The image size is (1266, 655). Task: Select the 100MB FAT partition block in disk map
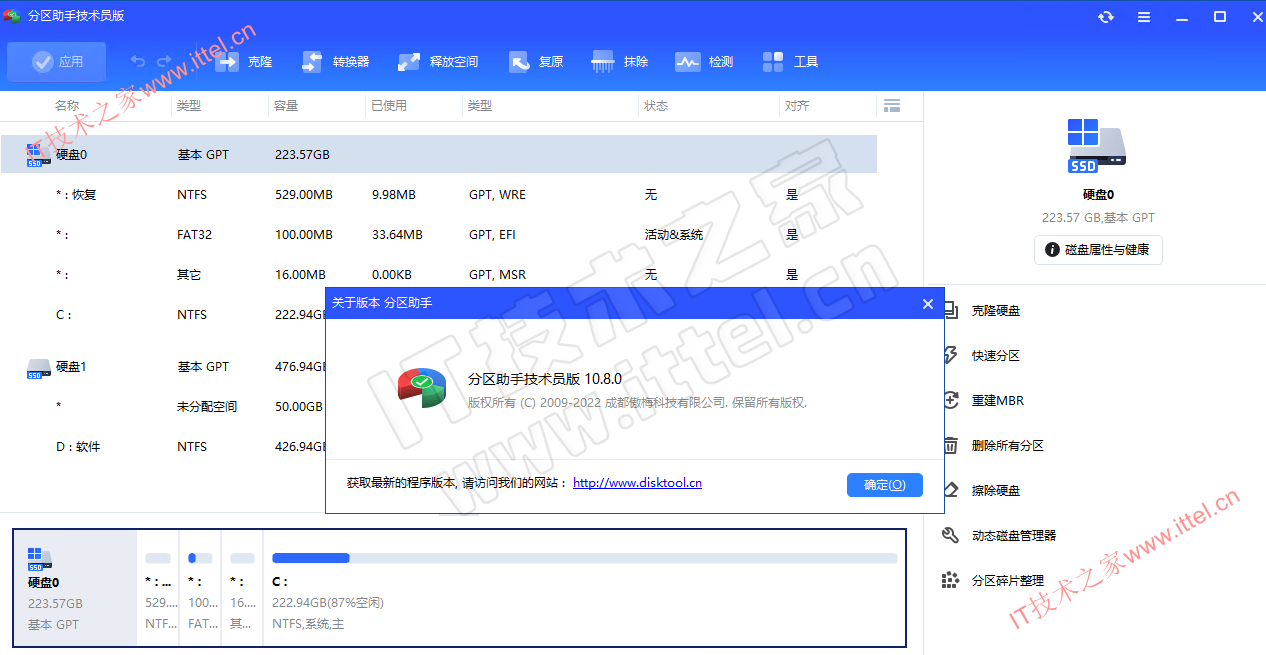pyautogui.click(x=200, y=587)
